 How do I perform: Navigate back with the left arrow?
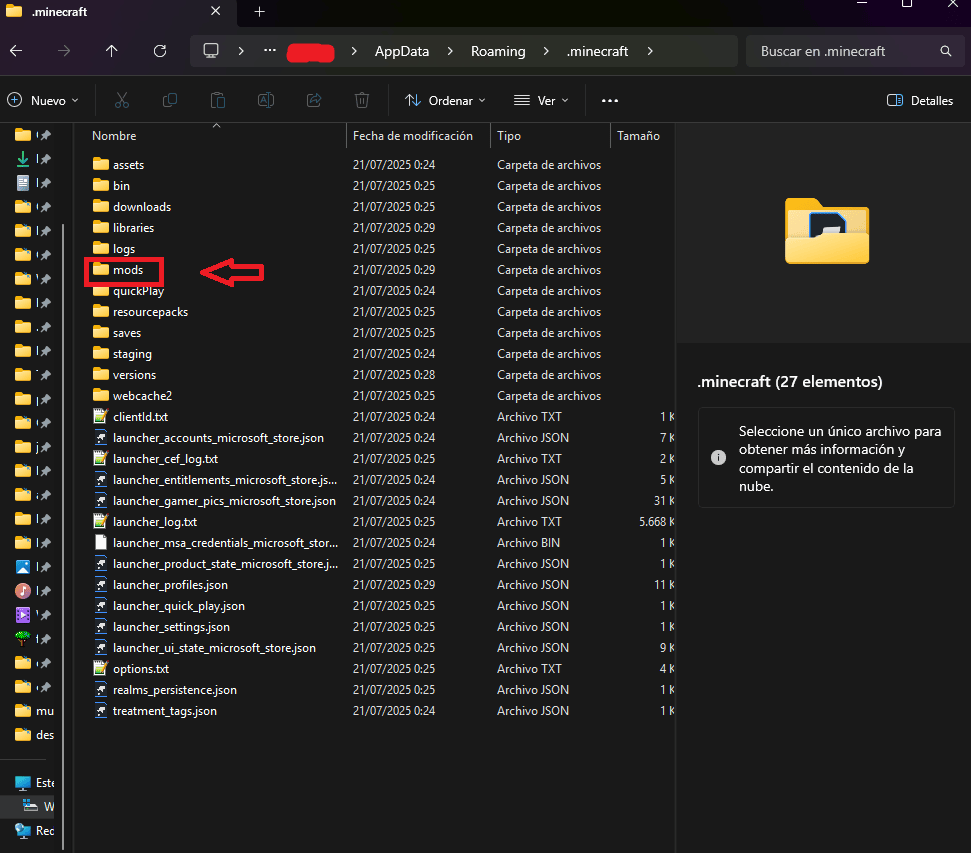tap(17, 51)
